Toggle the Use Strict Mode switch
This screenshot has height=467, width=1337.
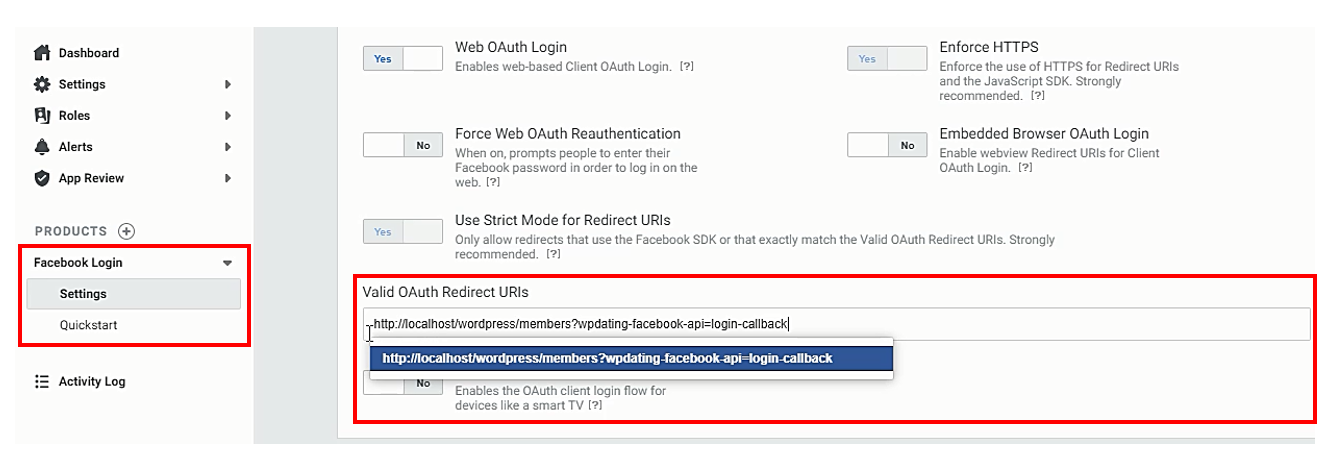[x=402, y=231]
